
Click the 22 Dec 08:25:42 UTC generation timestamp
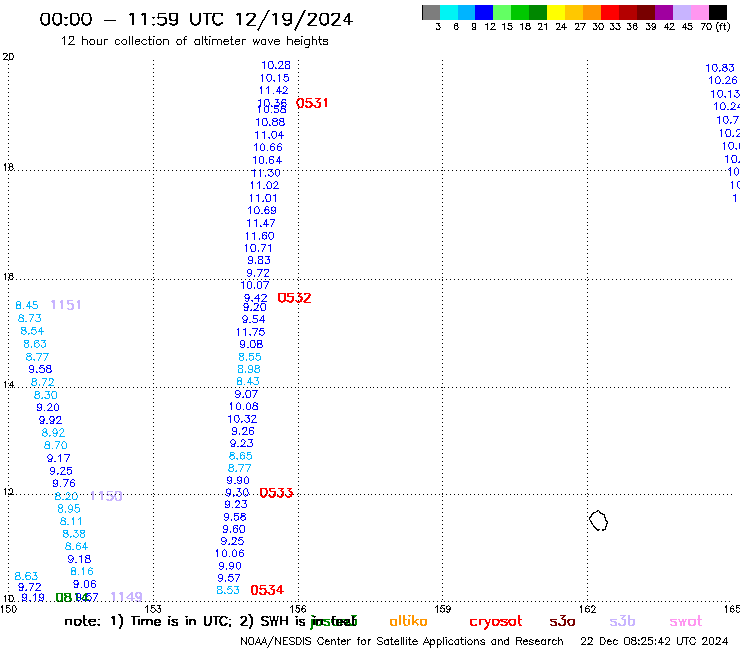coord(654,641)
